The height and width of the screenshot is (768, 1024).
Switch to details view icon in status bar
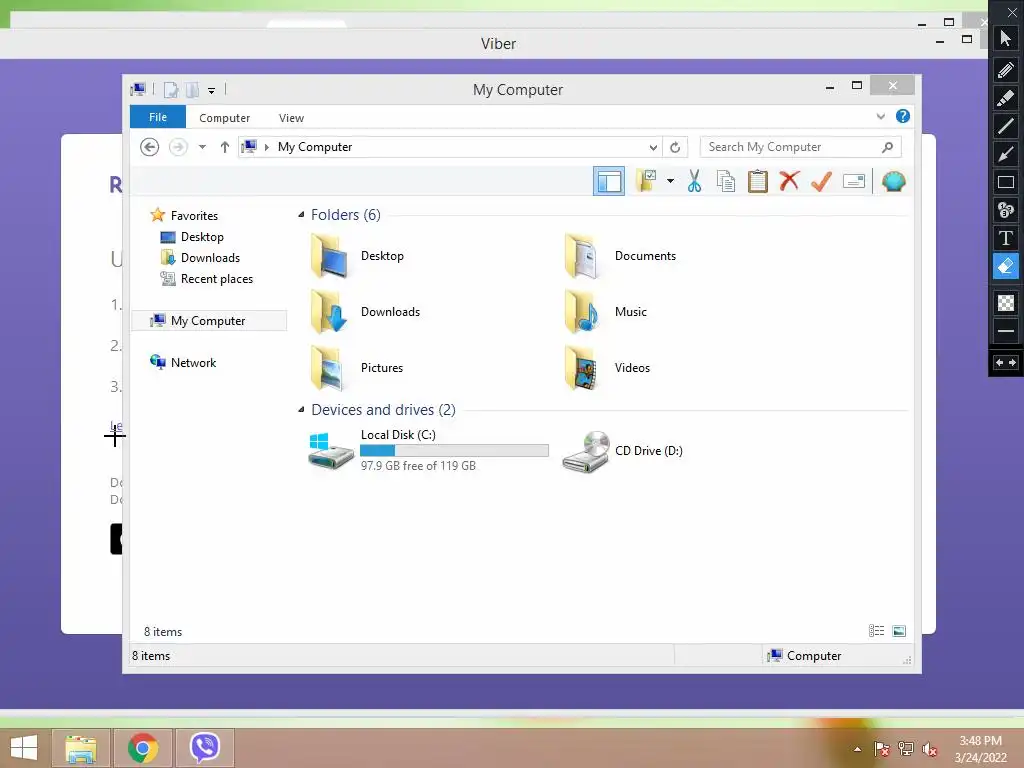click(876, 631)
